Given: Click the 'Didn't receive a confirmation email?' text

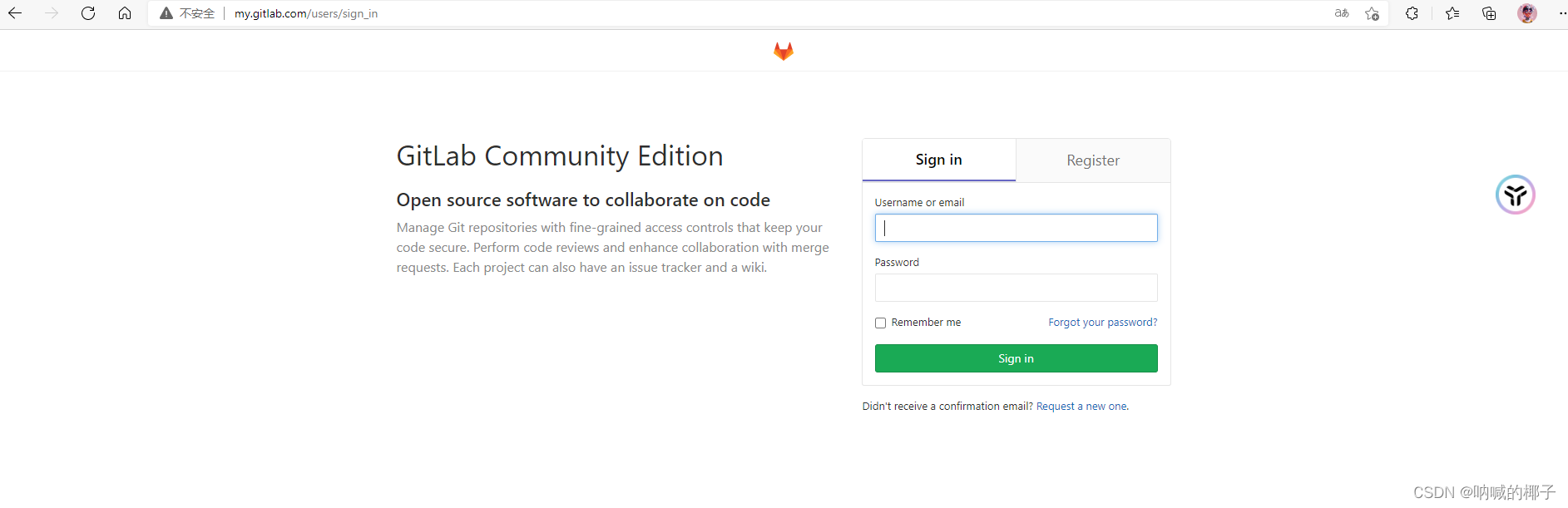Looking at the screenshot, I should tap(947, 407).
